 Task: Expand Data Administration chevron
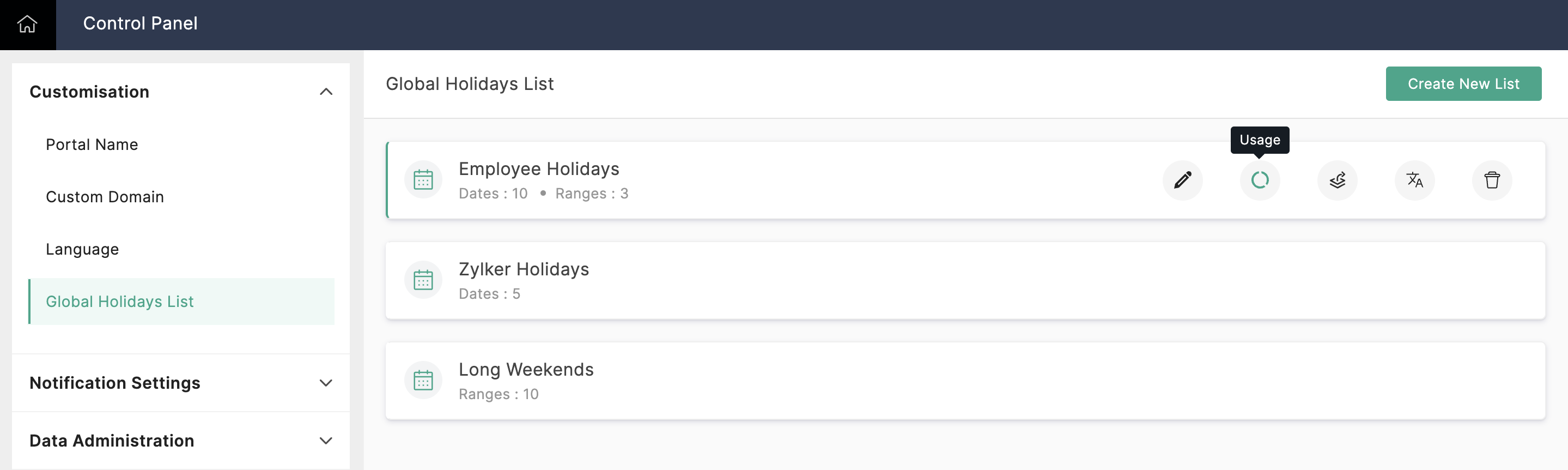[x=326, y=441]
